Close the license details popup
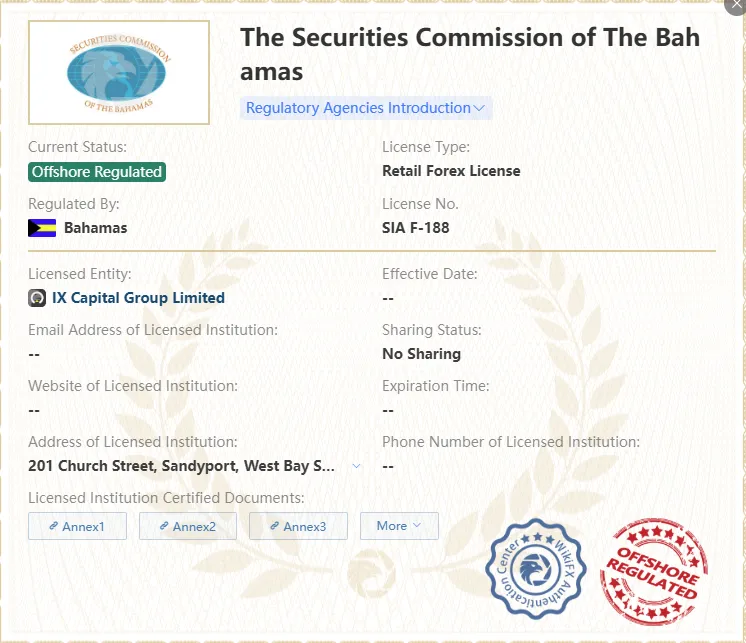Screen dimensions: 746x643 [736, 6]
